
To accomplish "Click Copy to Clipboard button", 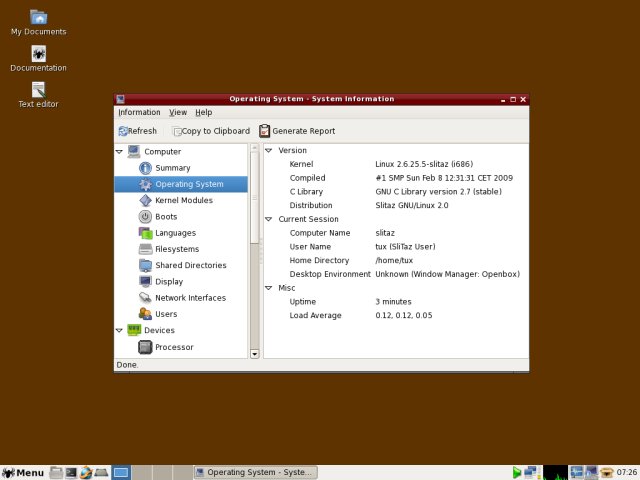I will pos(210,131).
